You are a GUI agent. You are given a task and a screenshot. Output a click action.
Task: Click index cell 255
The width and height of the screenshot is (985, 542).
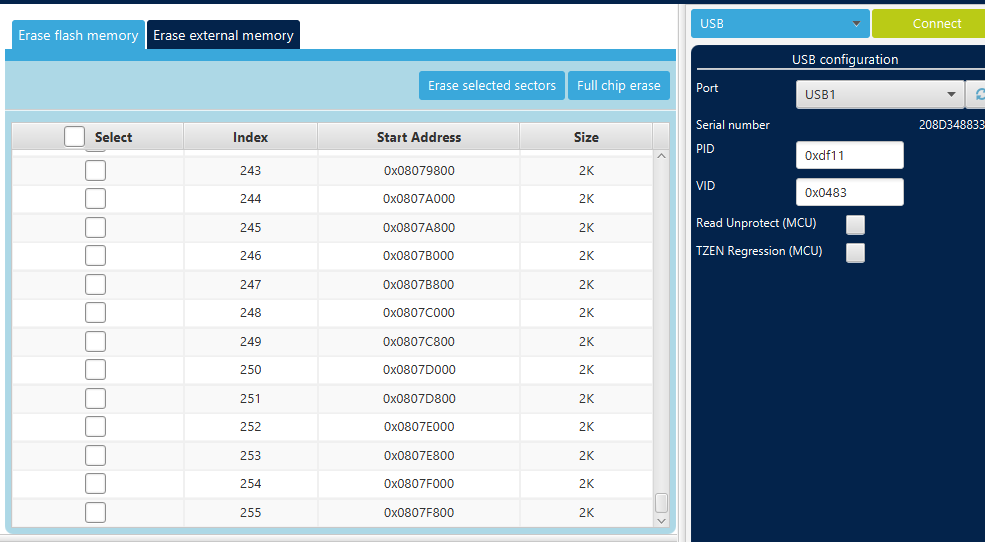click(x=250, y=513)
